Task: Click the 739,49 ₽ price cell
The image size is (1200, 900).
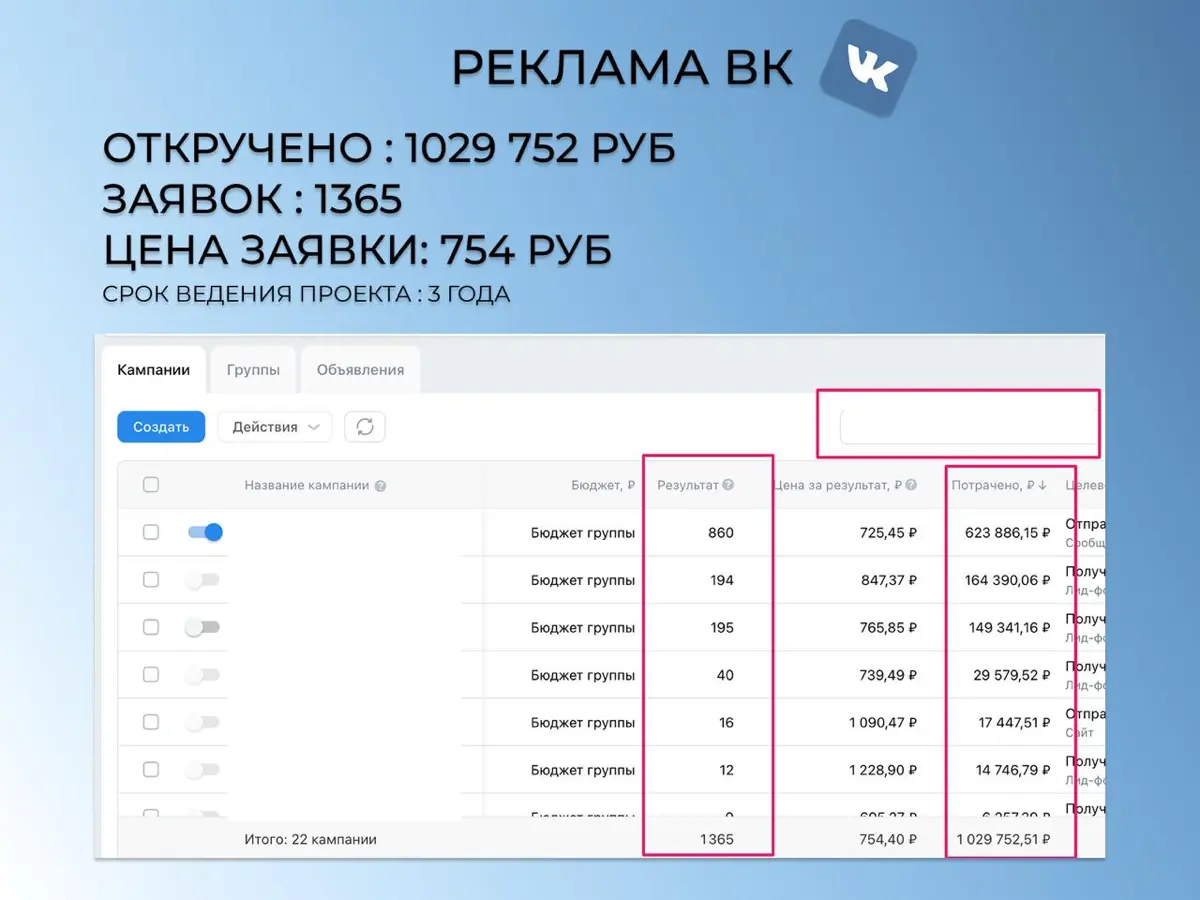Action: pyautogui.click(x=888, y=675)
